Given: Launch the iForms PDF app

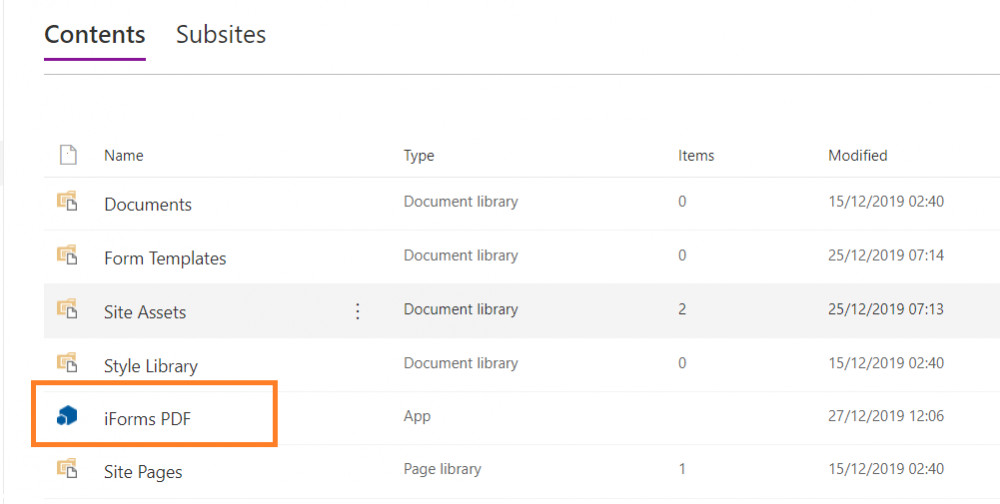Looking at the screenshot, I should [148, 419].
